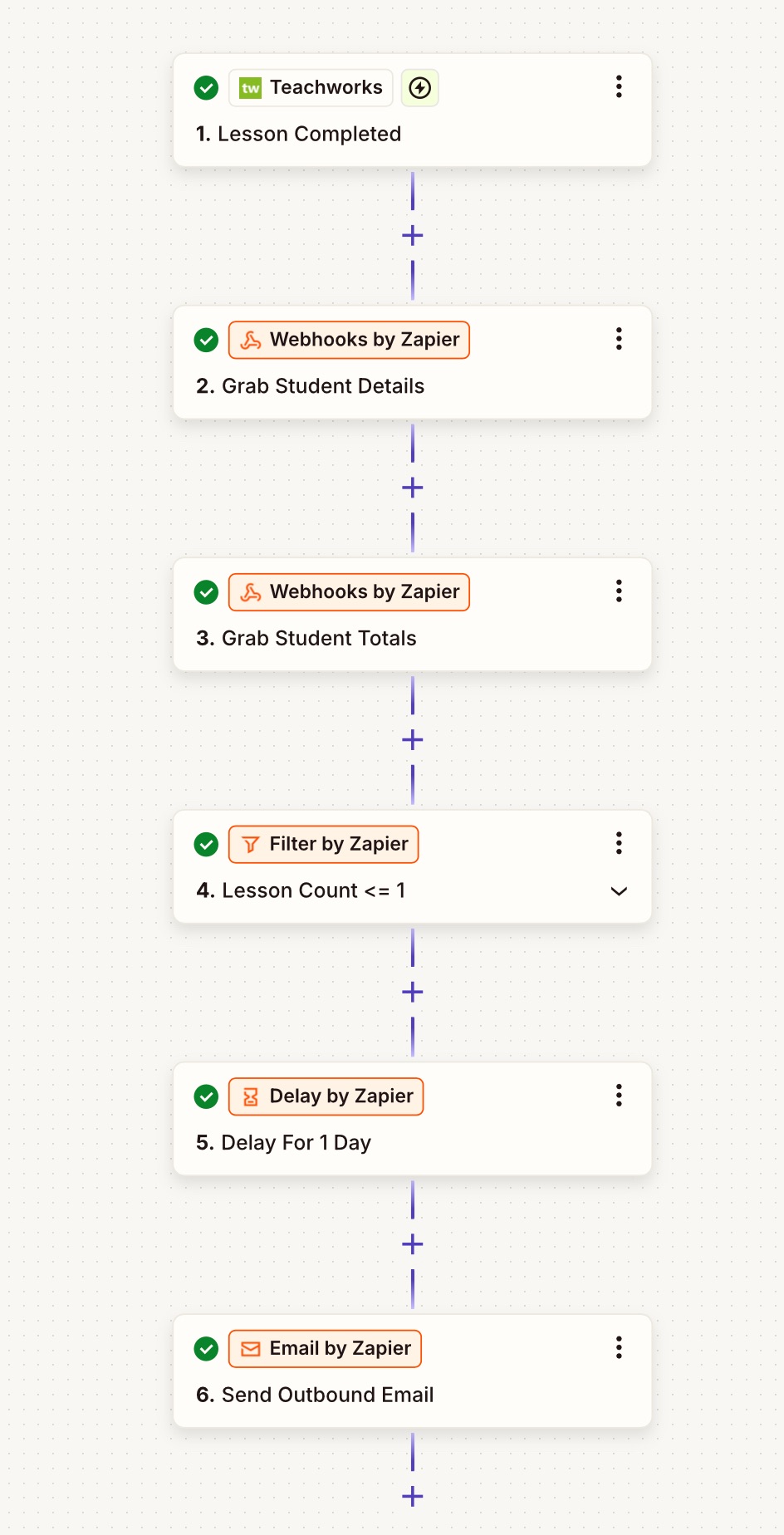Open the three-dot menu for Grab Student Totals
Viewport: 784px width, 1535px height.
point(619,591)
